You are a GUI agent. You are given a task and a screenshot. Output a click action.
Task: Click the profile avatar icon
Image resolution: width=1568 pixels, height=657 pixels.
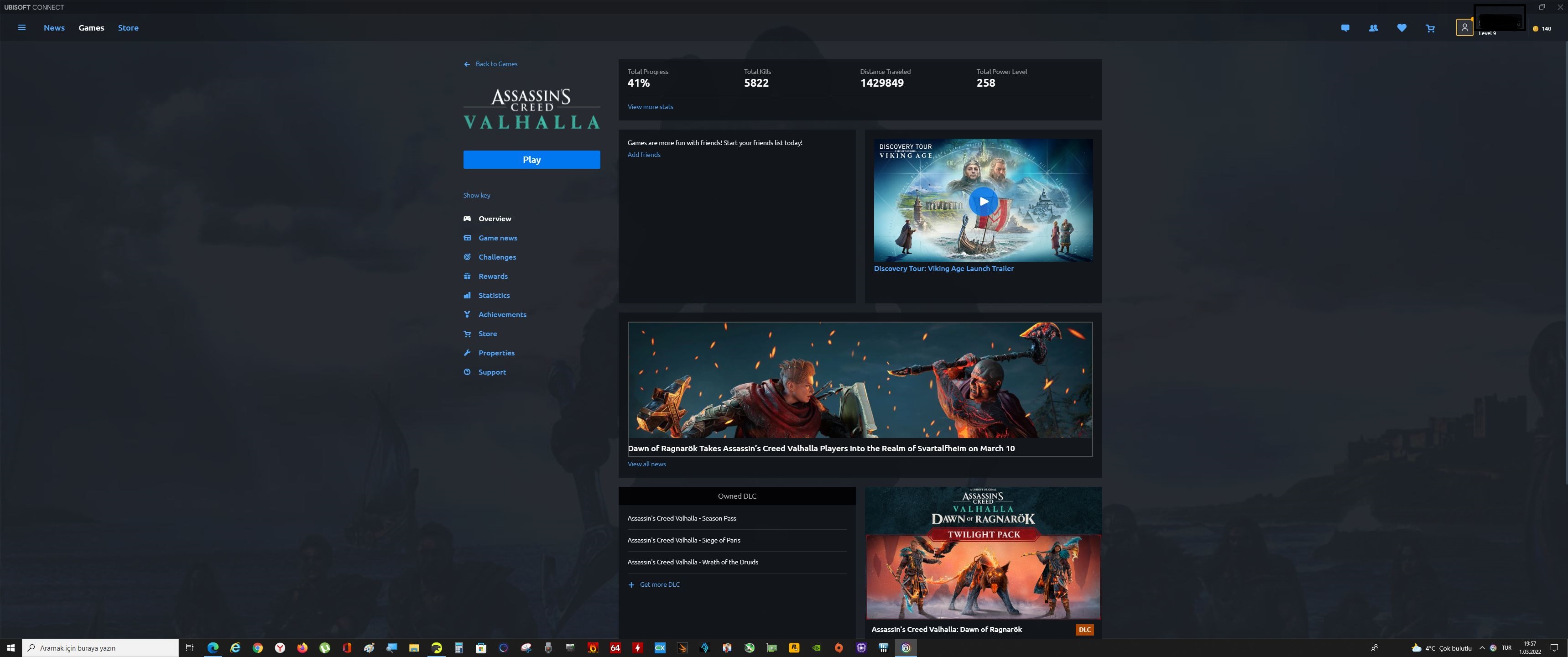tap(1464, 27)
